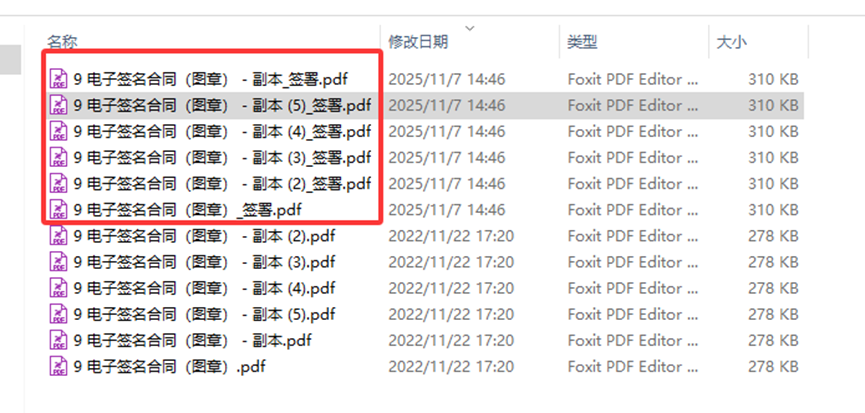
Task: Sort by 修改日期 column header
Action: 418,41
